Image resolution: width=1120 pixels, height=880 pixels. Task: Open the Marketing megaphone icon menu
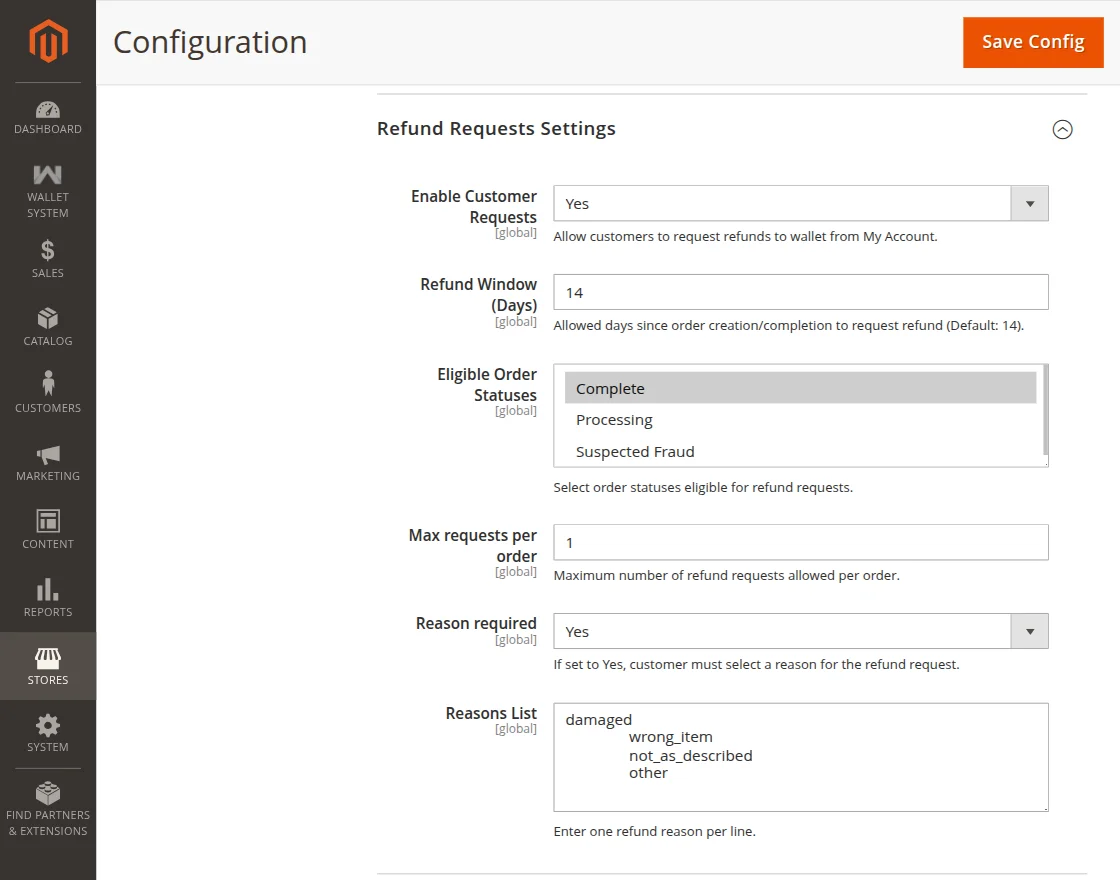click(48, 455)
